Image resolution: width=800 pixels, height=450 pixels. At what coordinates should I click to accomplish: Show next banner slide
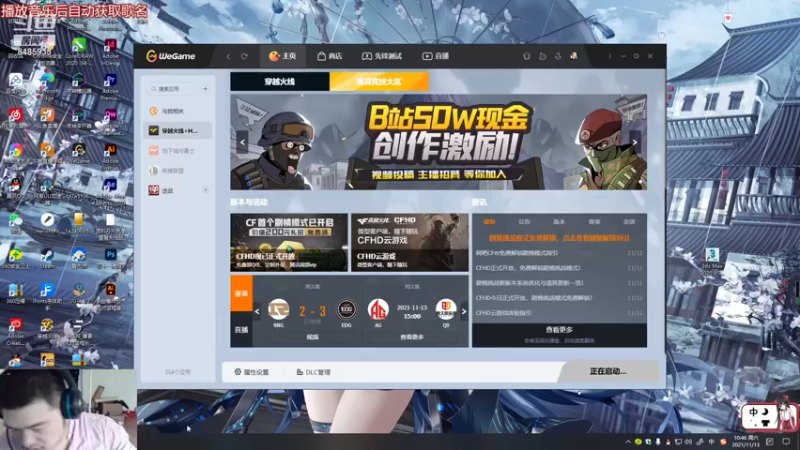[635, 142]
